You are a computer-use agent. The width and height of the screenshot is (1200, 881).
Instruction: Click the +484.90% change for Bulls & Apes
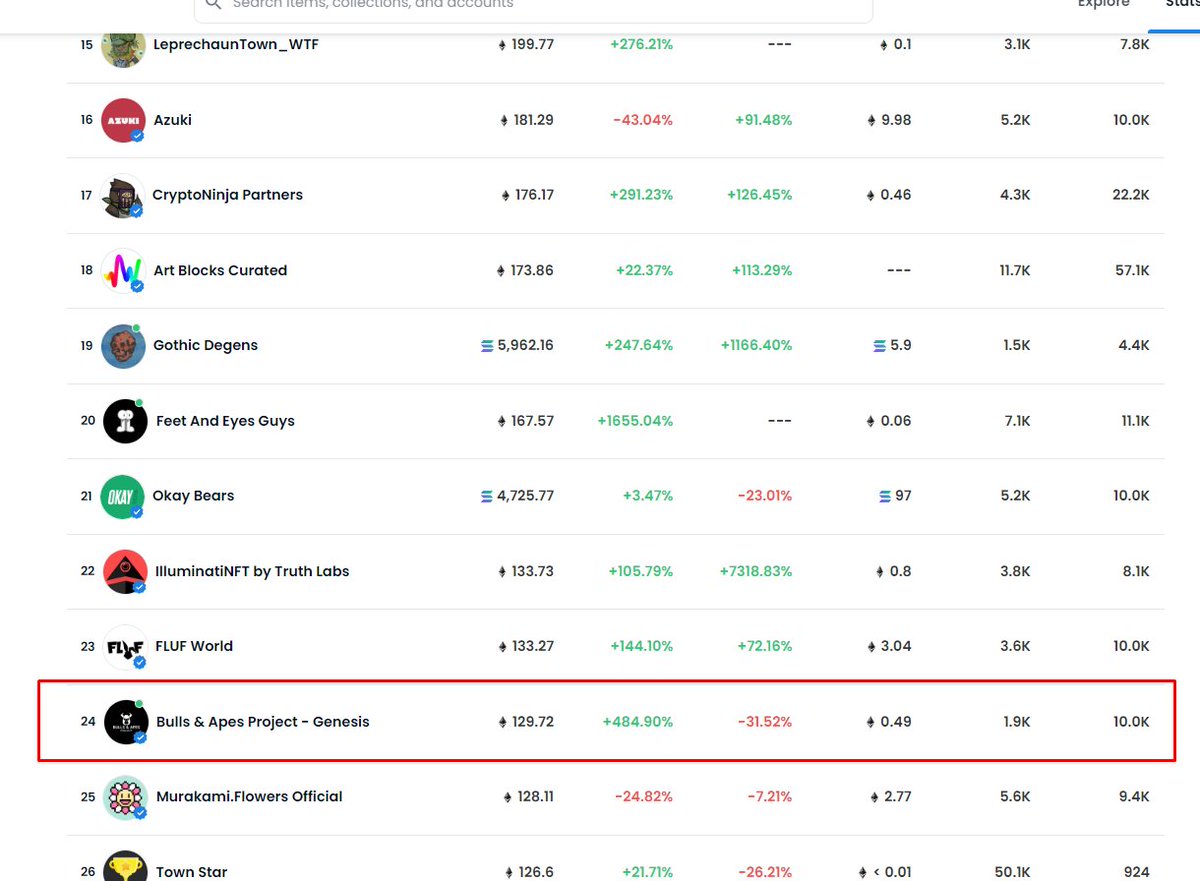637,721
